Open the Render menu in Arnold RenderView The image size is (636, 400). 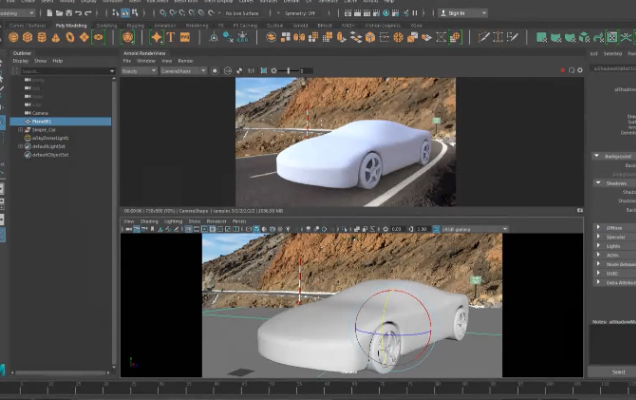[x=185, y=61]
